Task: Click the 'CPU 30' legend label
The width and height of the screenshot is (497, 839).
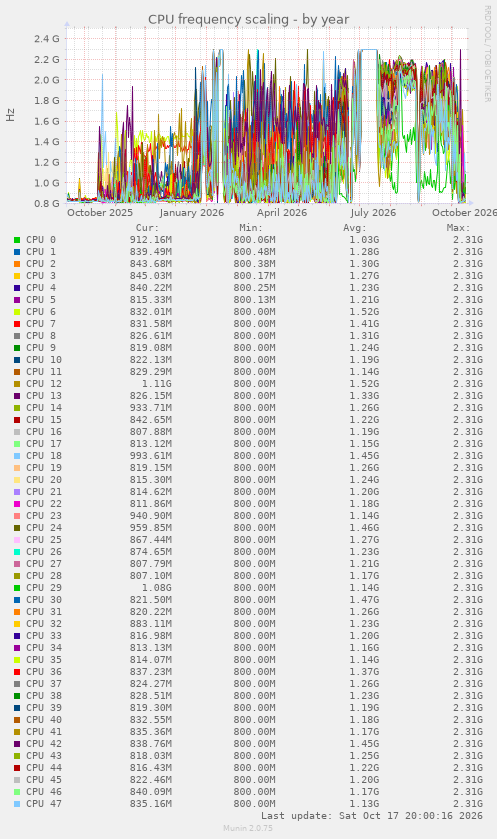Action: coord(44,599)
